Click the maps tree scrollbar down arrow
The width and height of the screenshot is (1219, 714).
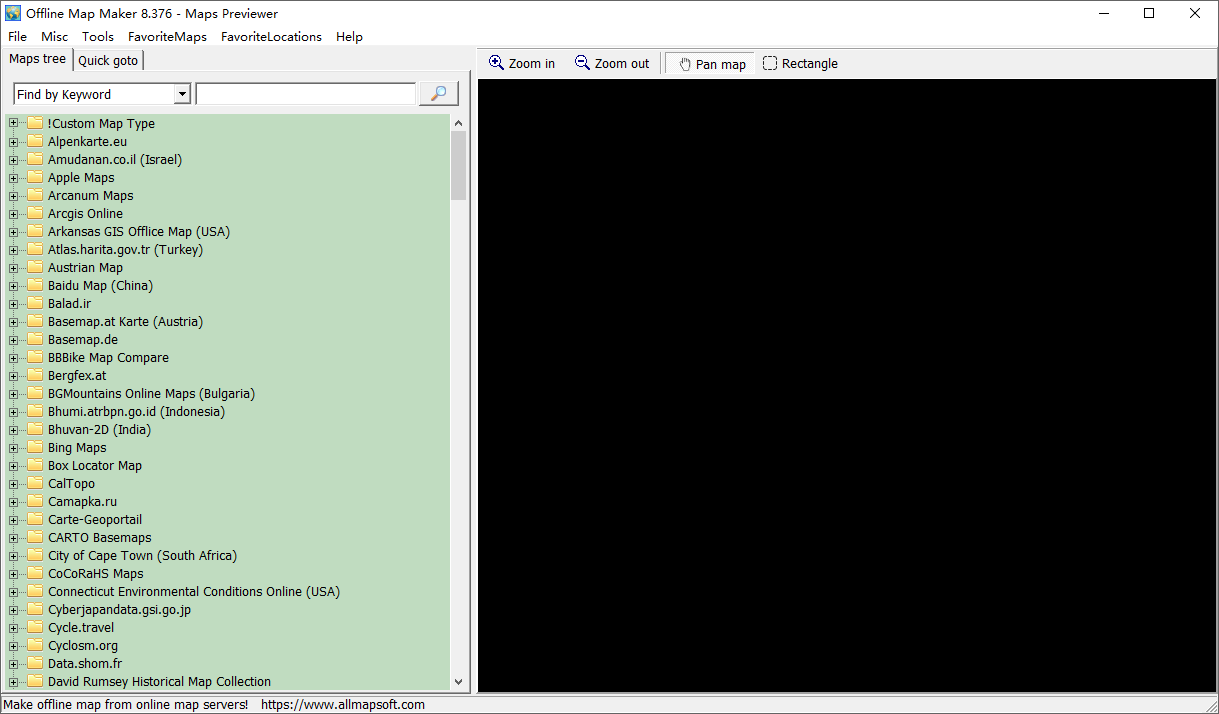point(459,682)
